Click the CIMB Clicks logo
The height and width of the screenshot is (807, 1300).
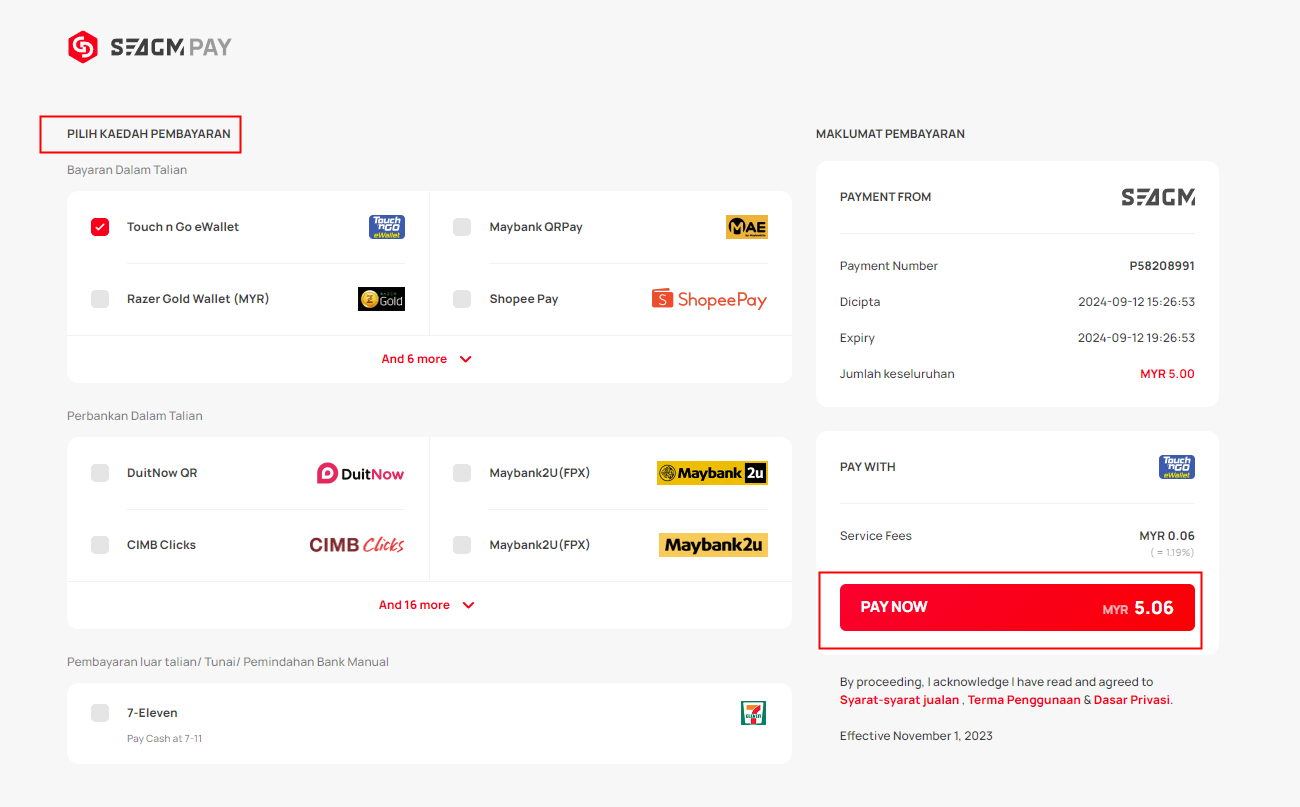pos(357,545)
